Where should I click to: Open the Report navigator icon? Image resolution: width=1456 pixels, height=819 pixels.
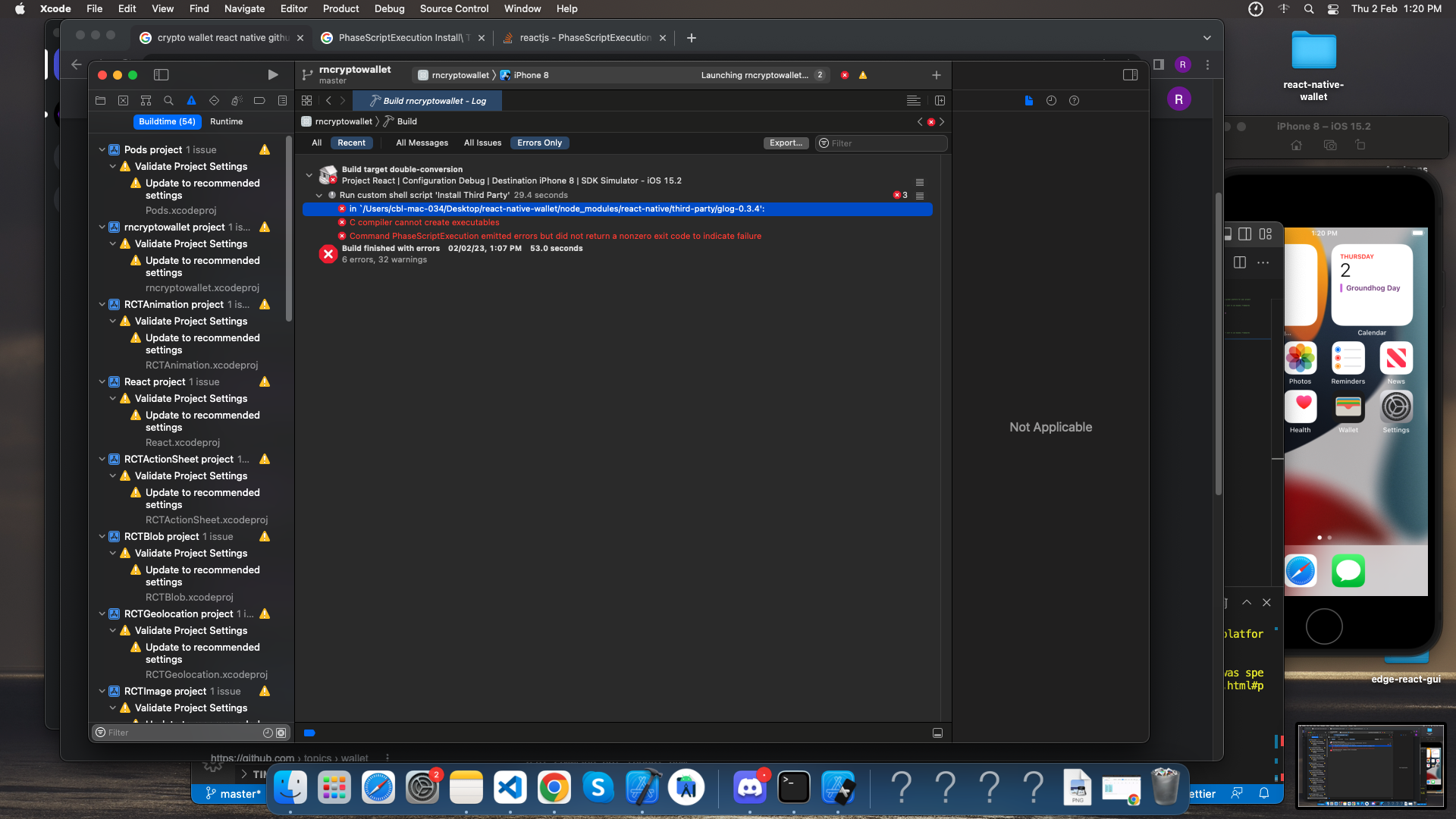click(x=282, y=100)
